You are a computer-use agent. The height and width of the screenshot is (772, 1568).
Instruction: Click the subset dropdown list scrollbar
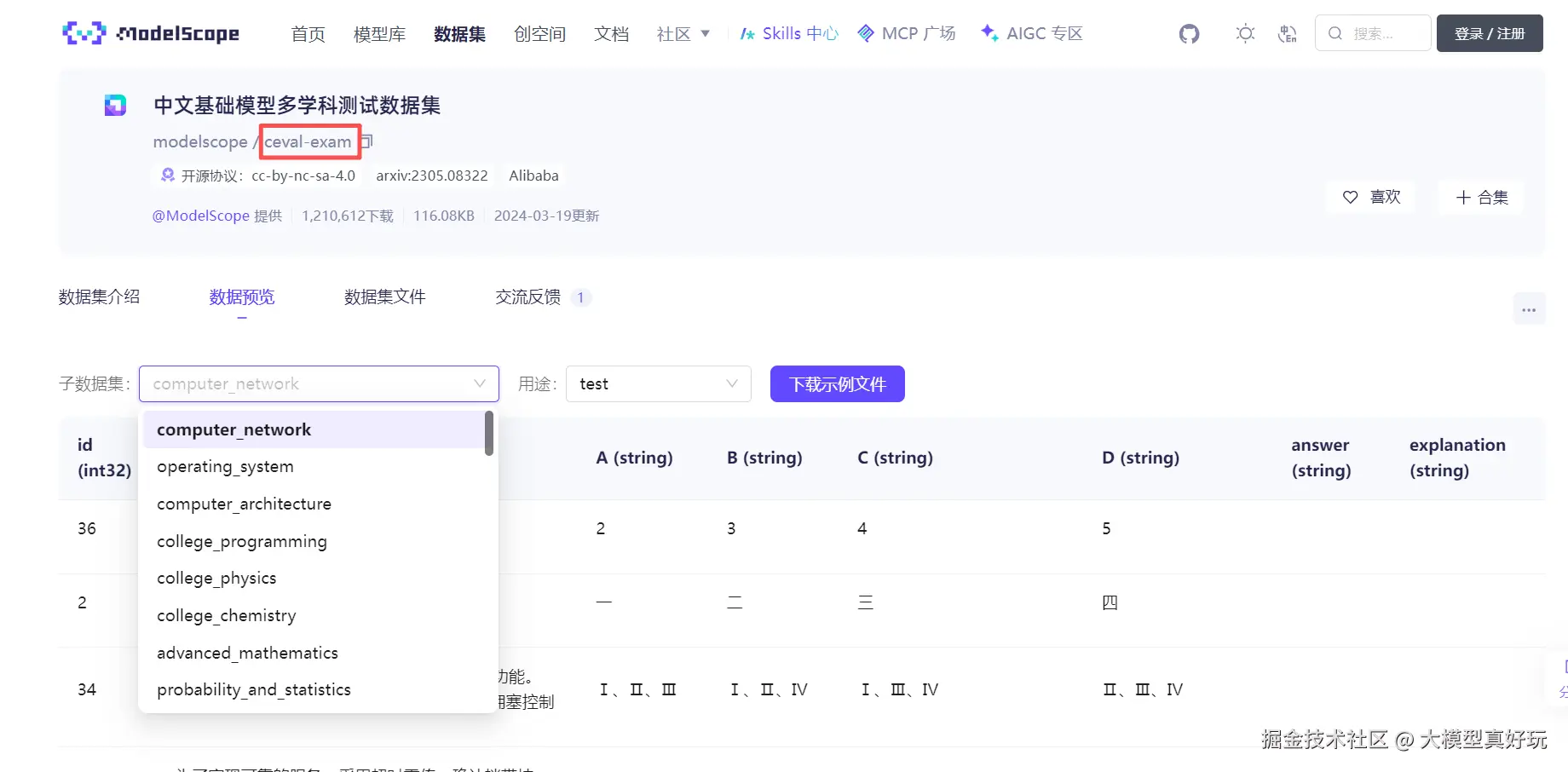pyautogui.click(x=489, y=433)
